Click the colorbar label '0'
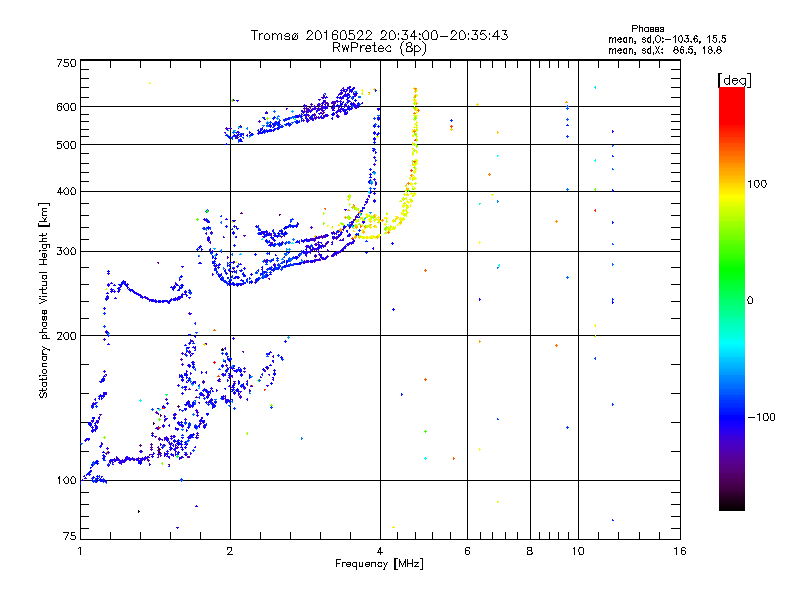The width and height of the screenshot is (800, 600). (x=750, y=300)
